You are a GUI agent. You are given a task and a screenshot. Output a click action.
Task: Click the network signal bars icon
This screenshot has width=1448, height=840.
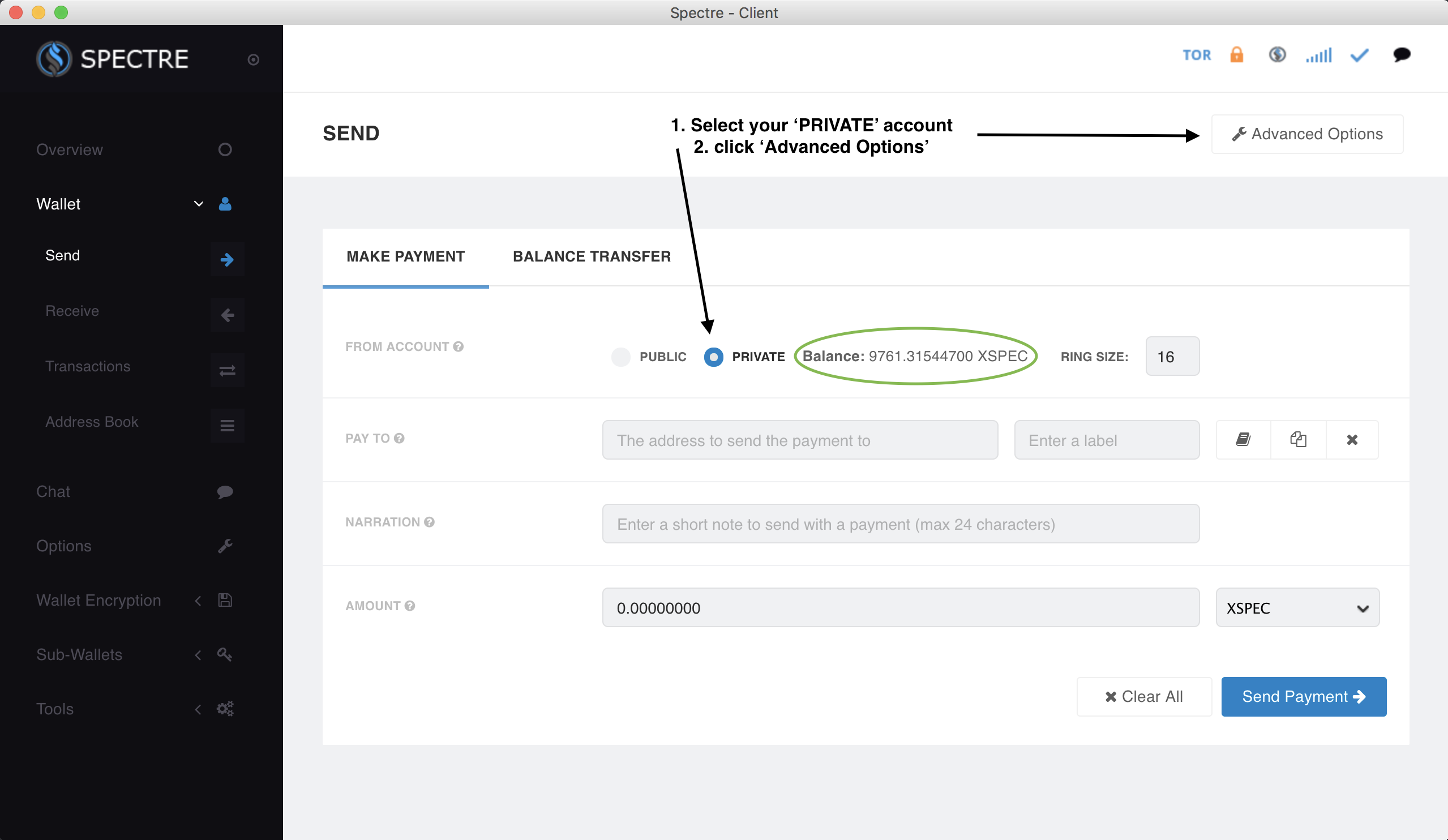pyautogui.click(x=1319, y=55)
